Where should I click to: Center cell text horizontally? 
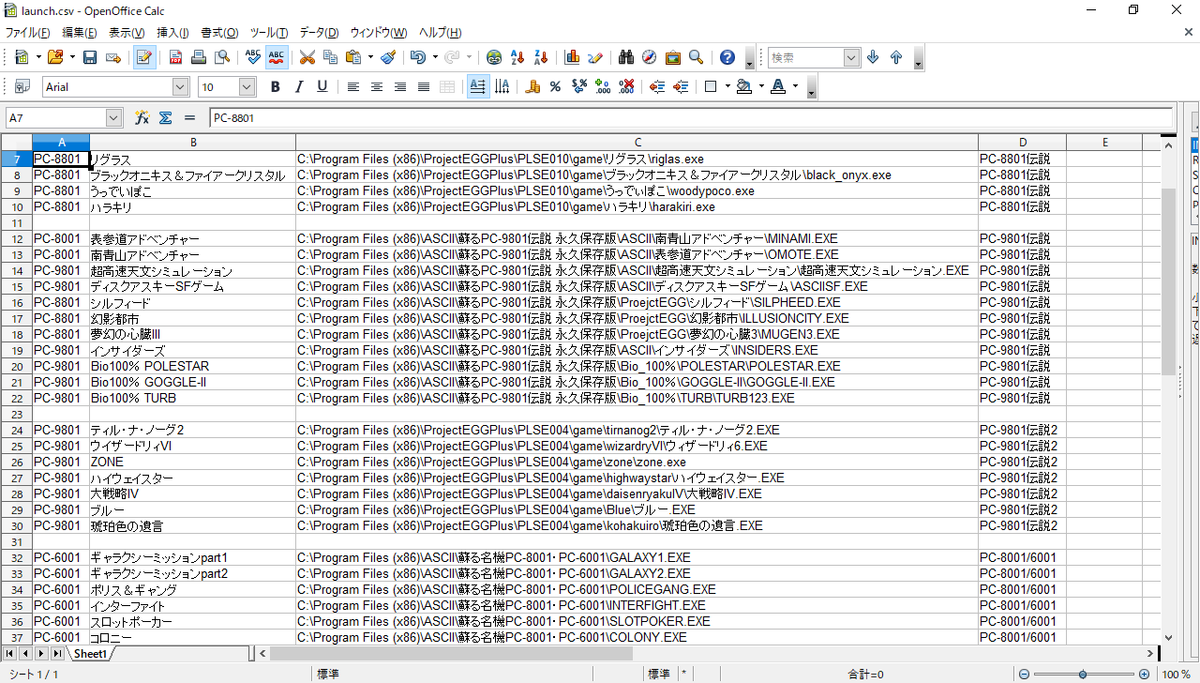(376, 87)
